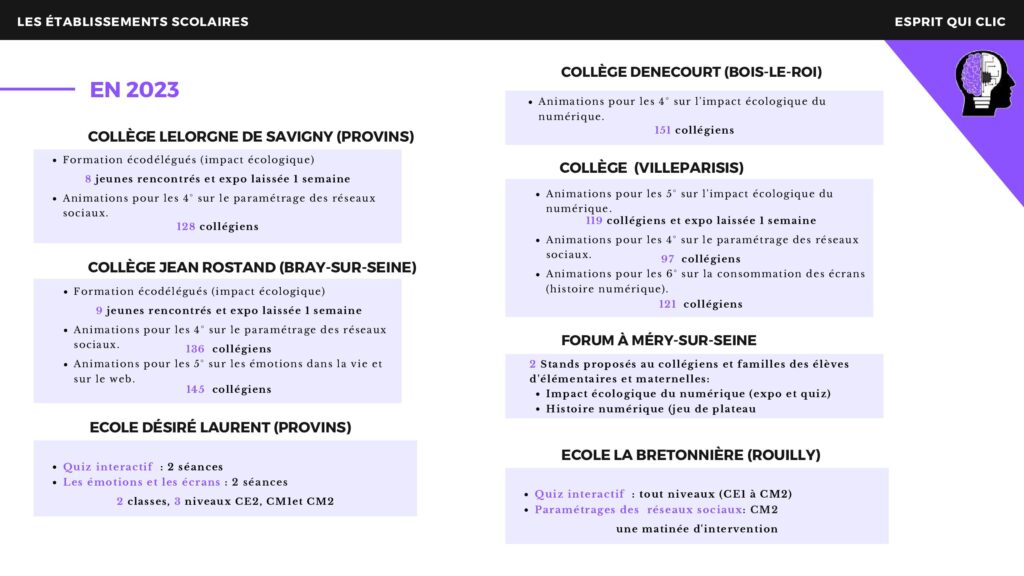The height and width of the screenshot is (576, 1024).
Task: Select the ESPRIT QUI CLIC header text
Action: [950, 22]
